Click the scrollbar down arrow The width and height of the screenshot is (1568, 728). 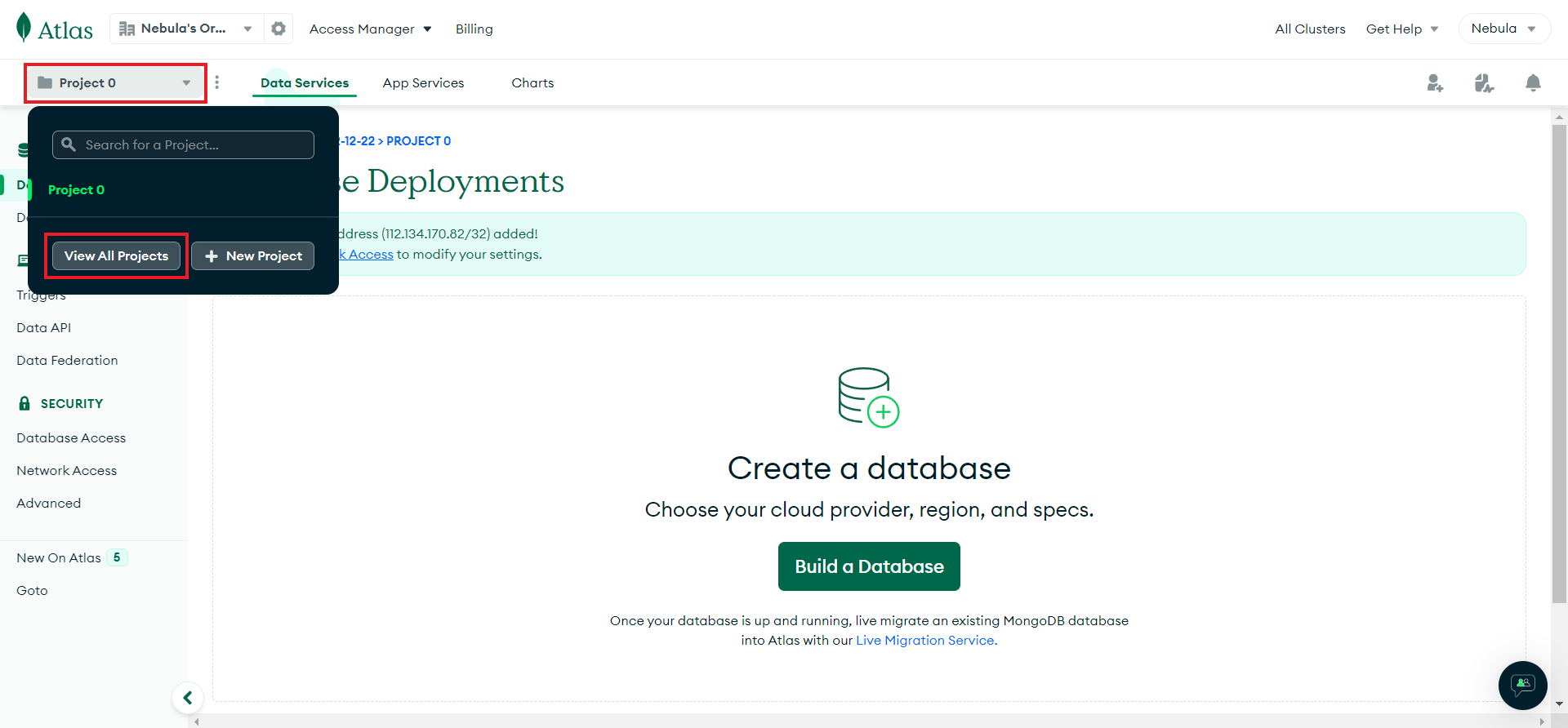pyautogui.click(x=1559, y=704)
